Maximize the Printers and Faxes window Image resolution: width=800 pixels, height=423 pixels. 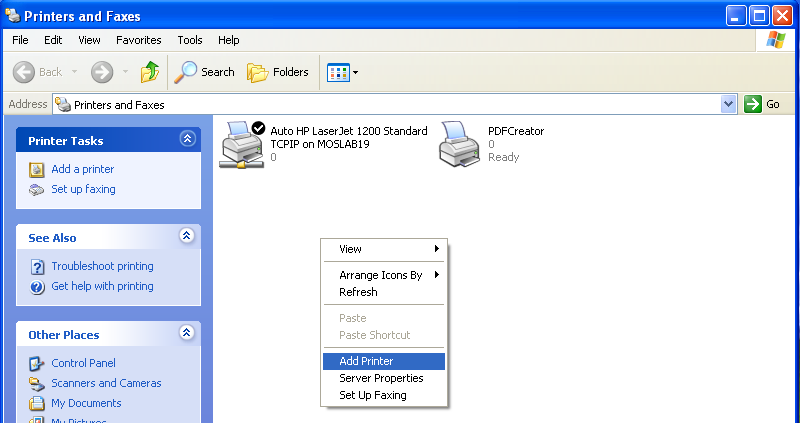point(759,16)
